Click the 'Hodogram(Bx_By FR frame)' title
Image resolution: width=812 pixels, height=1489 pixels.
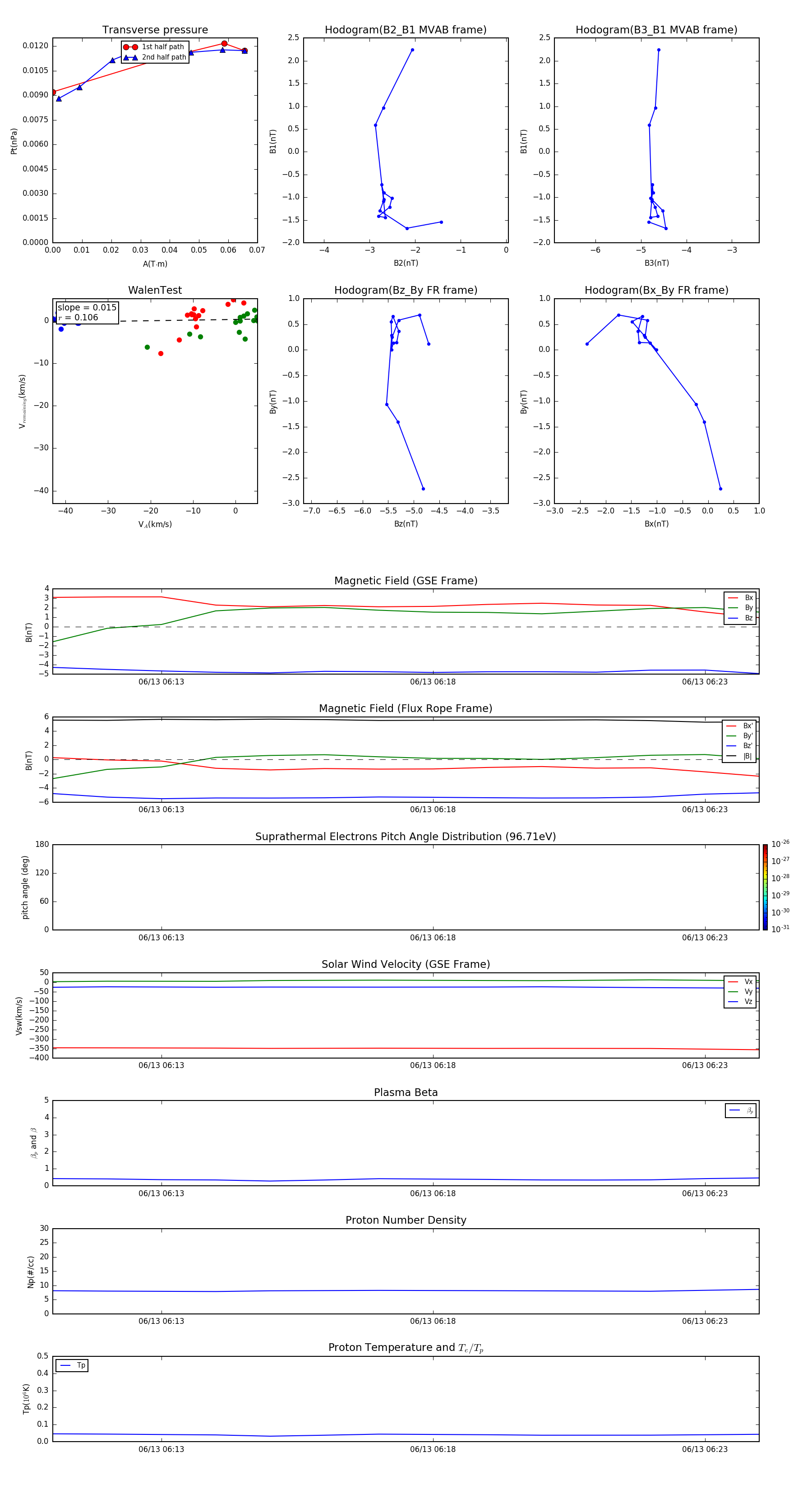pos(656,290)
